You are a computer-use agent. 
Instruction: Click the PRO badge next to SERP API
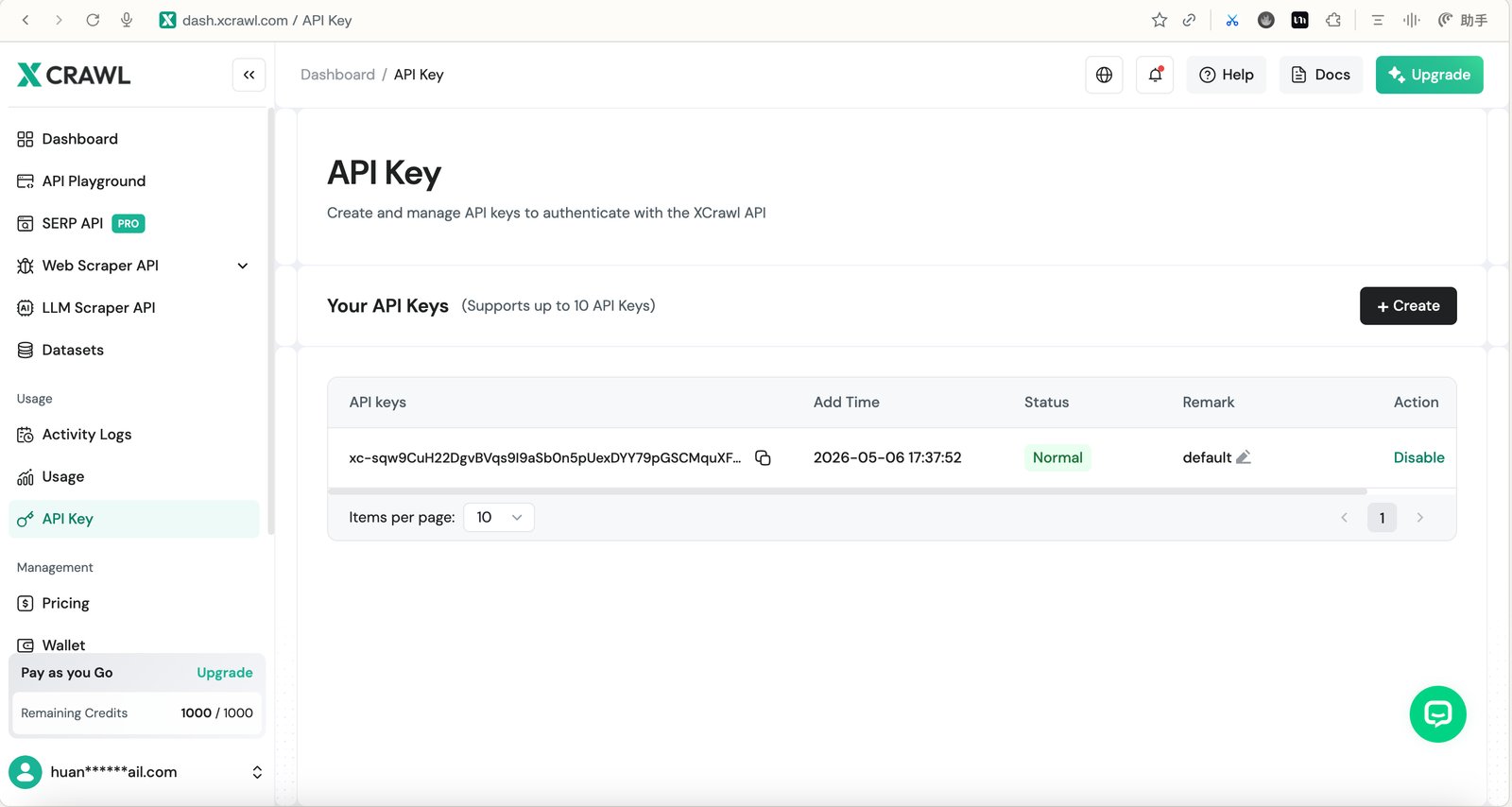(129, 224)
